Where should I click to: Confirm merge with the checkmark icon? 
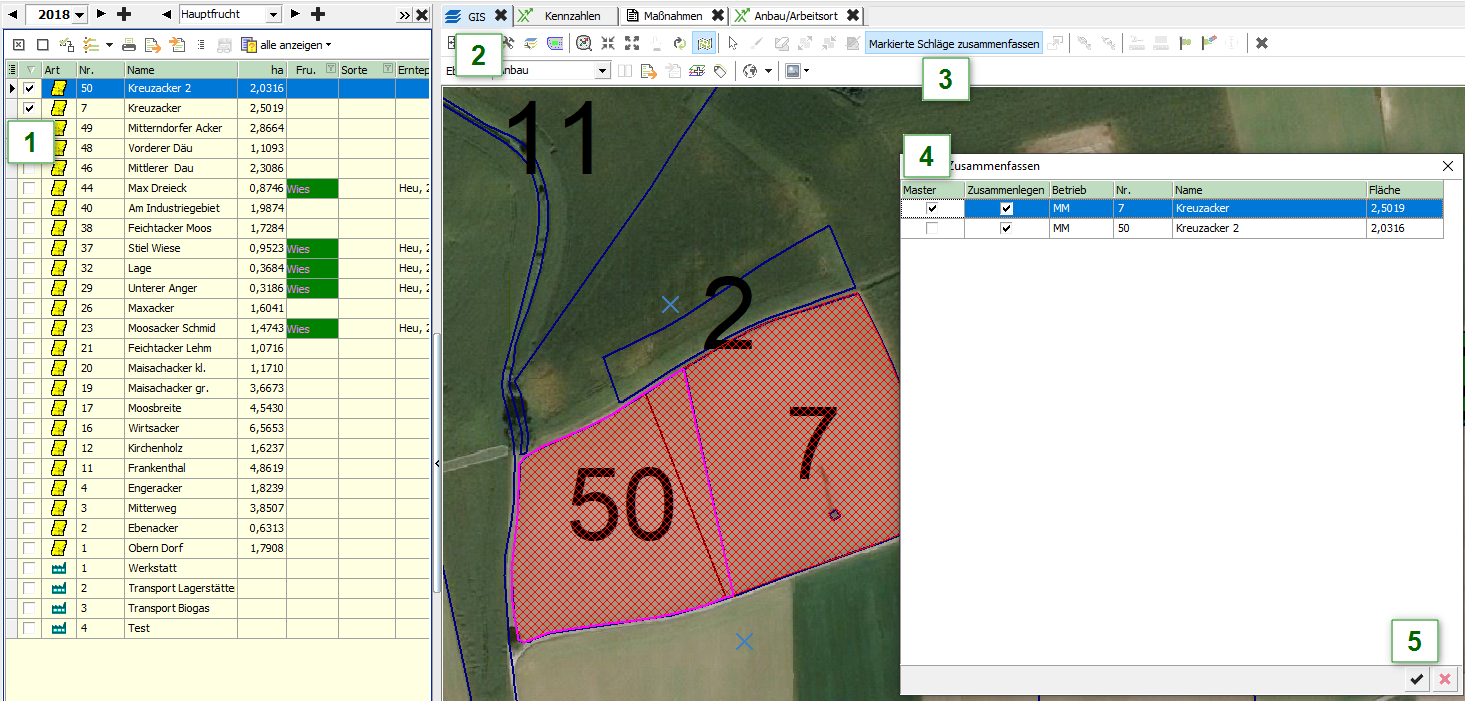(x=1416, y=680)
